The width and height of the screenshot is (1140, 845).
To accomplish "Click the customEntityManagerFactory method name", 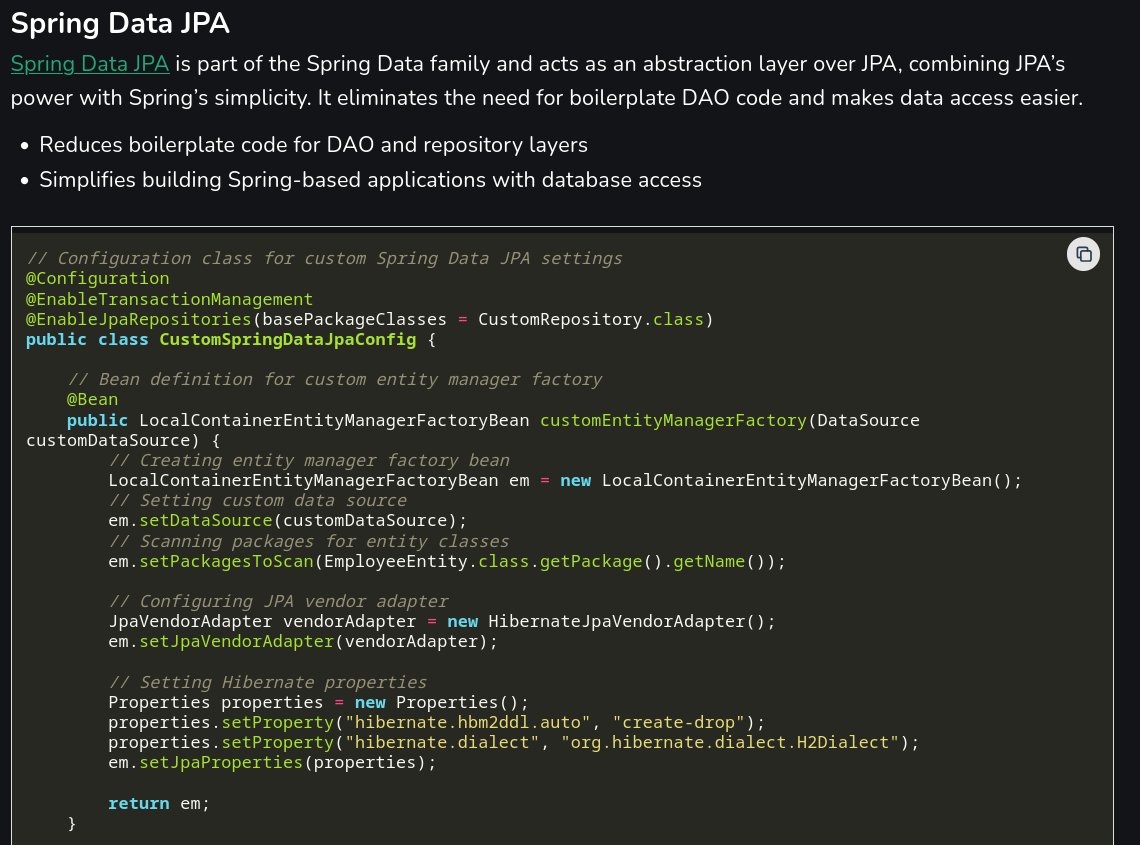I will click(x=673, y=420).
